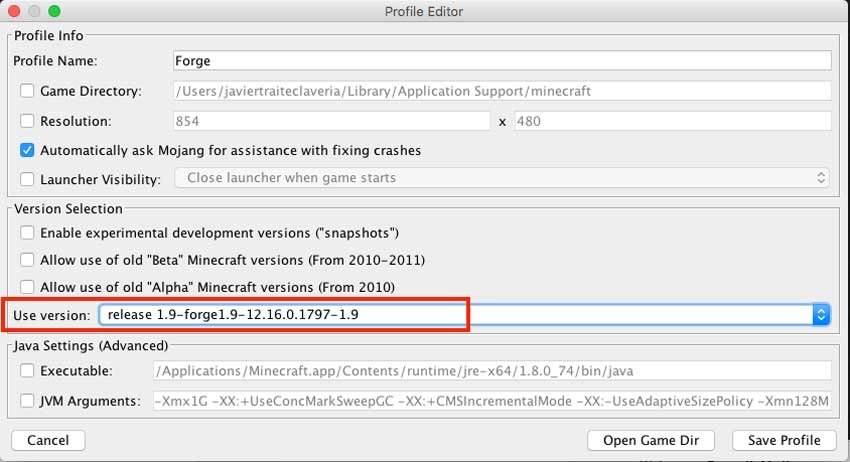Screen dimensions: 850x462
Task: Click the Game Directory path field
Action: point(500,91)
